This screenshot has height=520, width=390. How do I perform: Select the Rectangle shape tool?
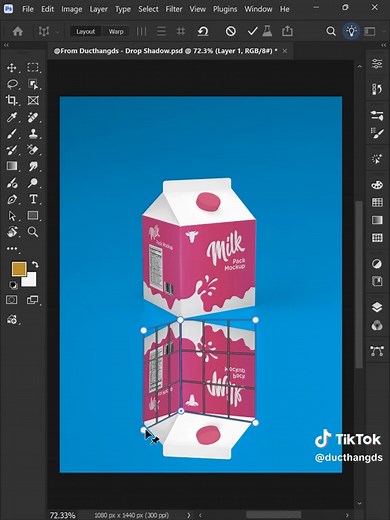(33, 215)
